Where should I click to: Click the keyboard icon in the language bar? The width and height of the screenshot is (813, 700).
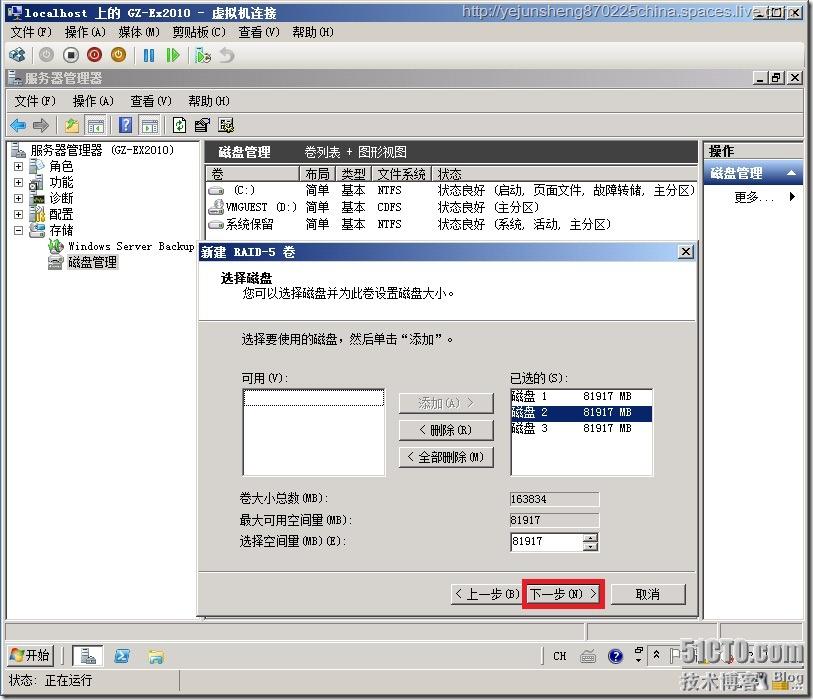(587, 656)
